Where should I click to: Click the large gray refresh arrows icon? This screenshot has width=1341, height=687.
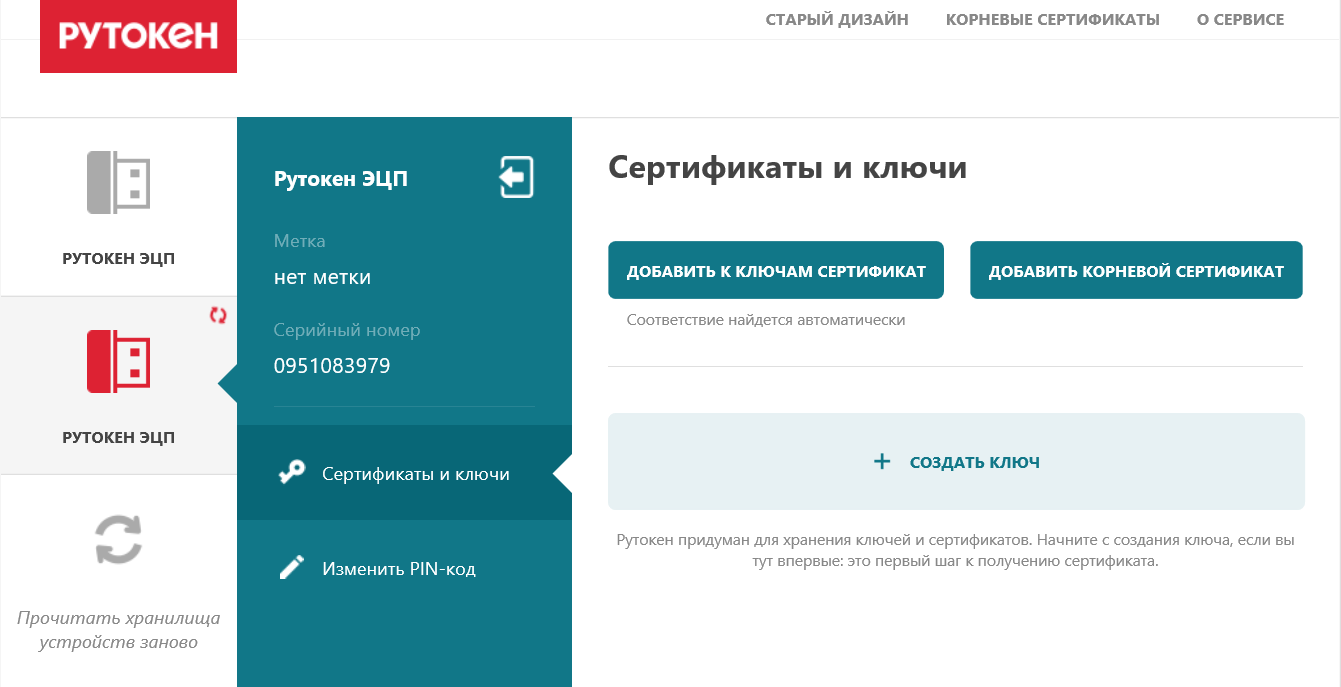tap(118, 540)
